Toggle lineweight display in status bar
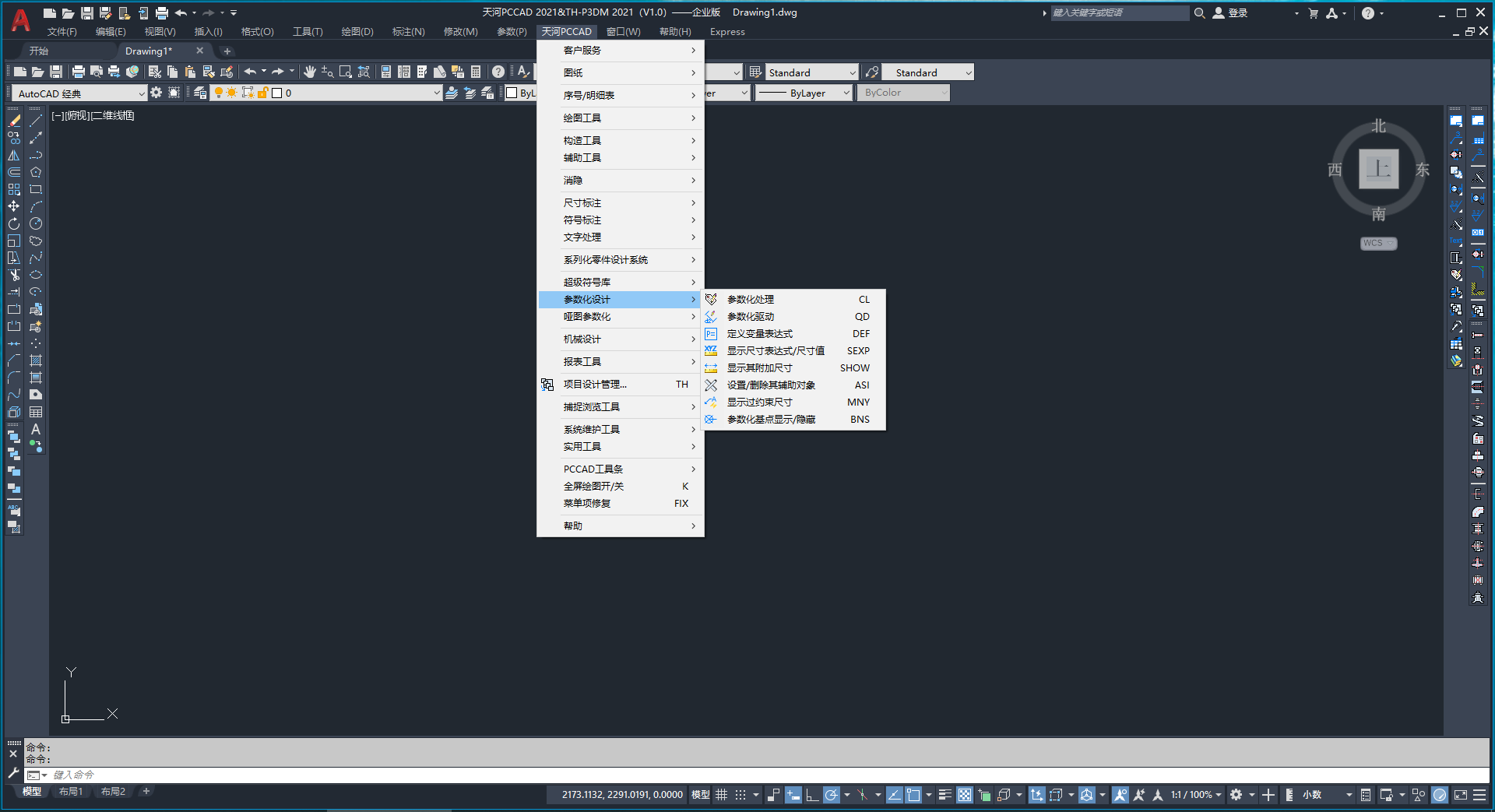 point(945,795)
